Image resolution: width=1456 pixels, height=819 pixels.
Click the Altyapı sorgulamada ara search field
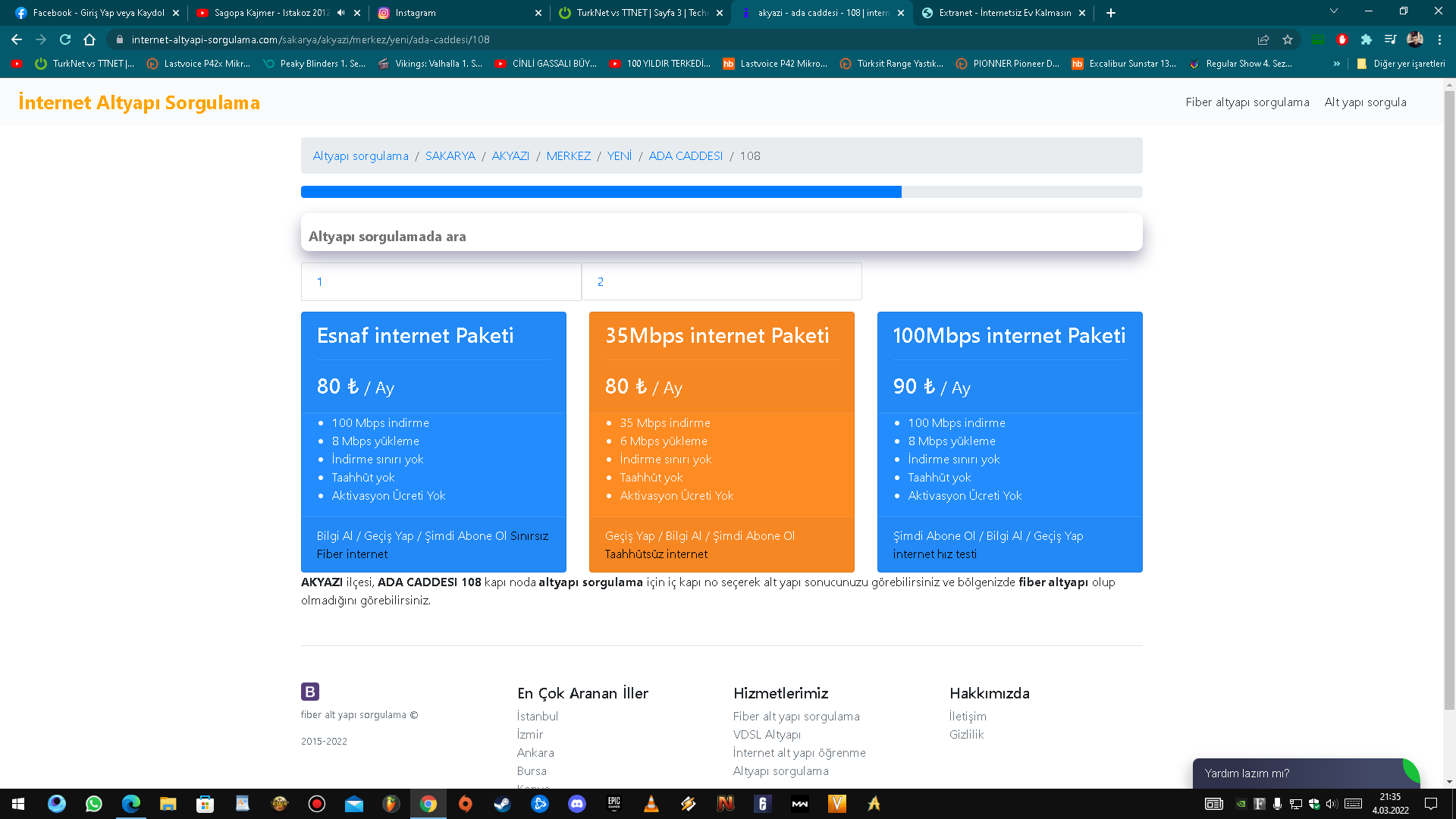(x=721, y=236)
